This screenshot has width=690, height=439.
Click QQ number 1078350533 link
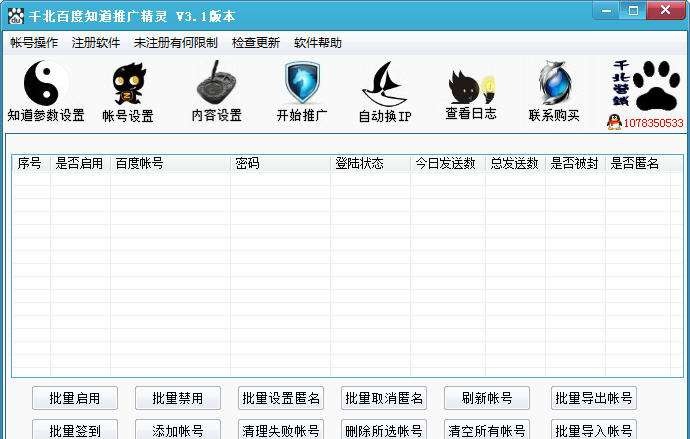(x=653, y=123)
